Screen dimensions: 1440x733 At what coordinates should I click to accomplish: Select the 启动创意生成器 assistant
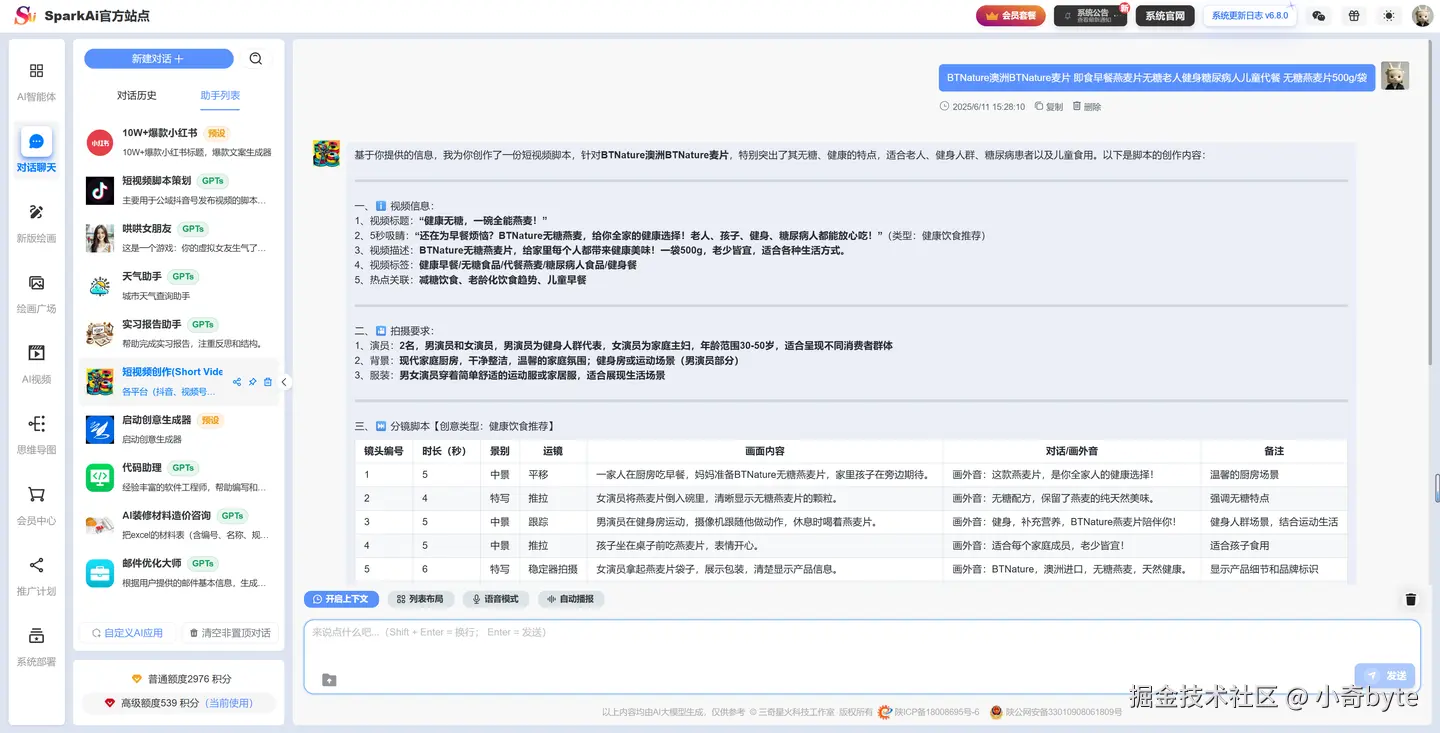pos(179,429)
